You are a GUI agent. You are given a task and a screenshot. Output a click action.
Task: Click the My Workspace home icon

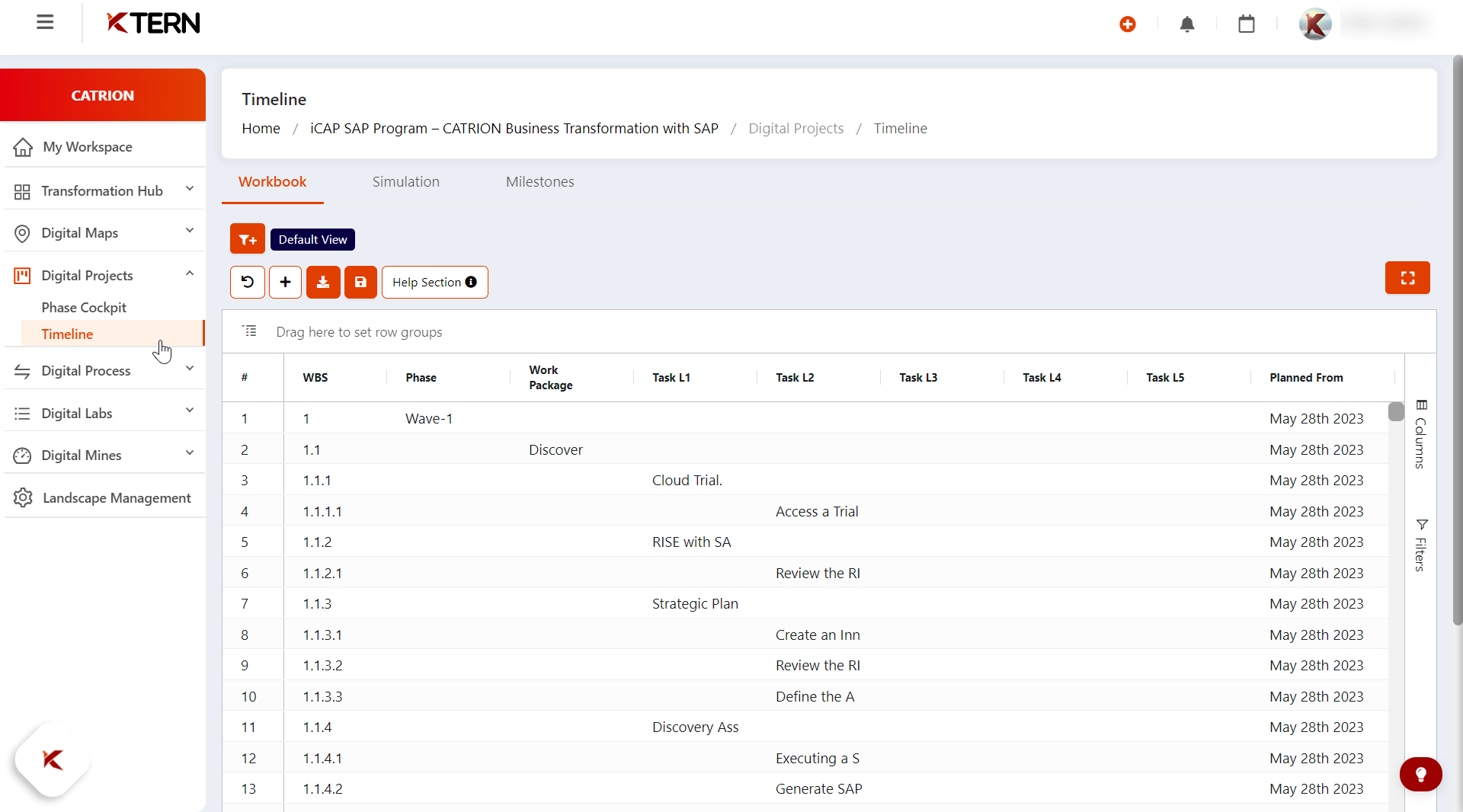[x=23, y=147]
